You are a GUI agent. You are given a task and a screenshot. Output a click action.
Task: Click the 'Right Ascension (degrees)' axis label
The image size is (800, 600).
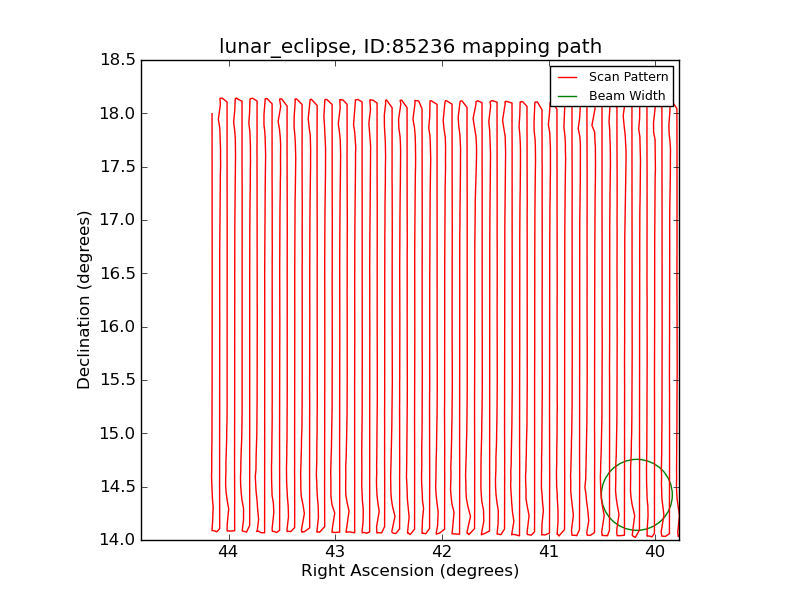click(x=410, y=570)
